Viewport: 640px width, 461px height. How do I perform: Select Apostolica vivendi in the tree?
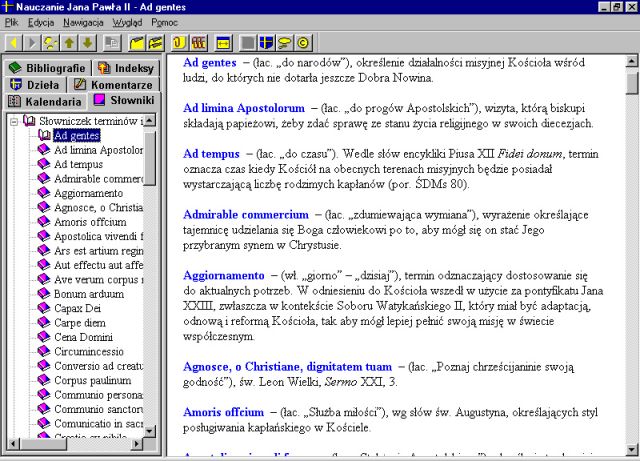pos(98,236)
